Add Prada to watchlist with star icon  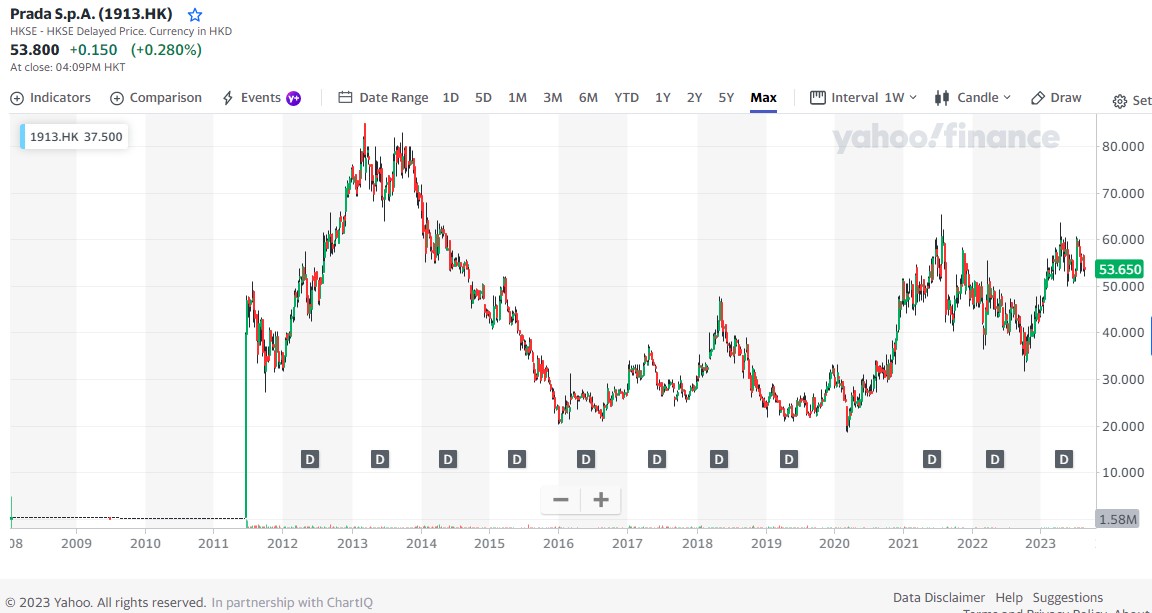click(x=195, y=15)
